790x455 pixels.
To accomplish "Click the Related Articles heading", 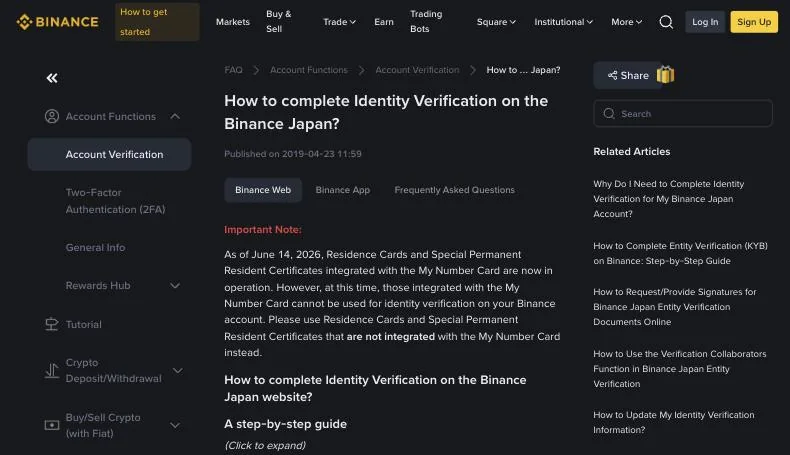I will [631, 152].
